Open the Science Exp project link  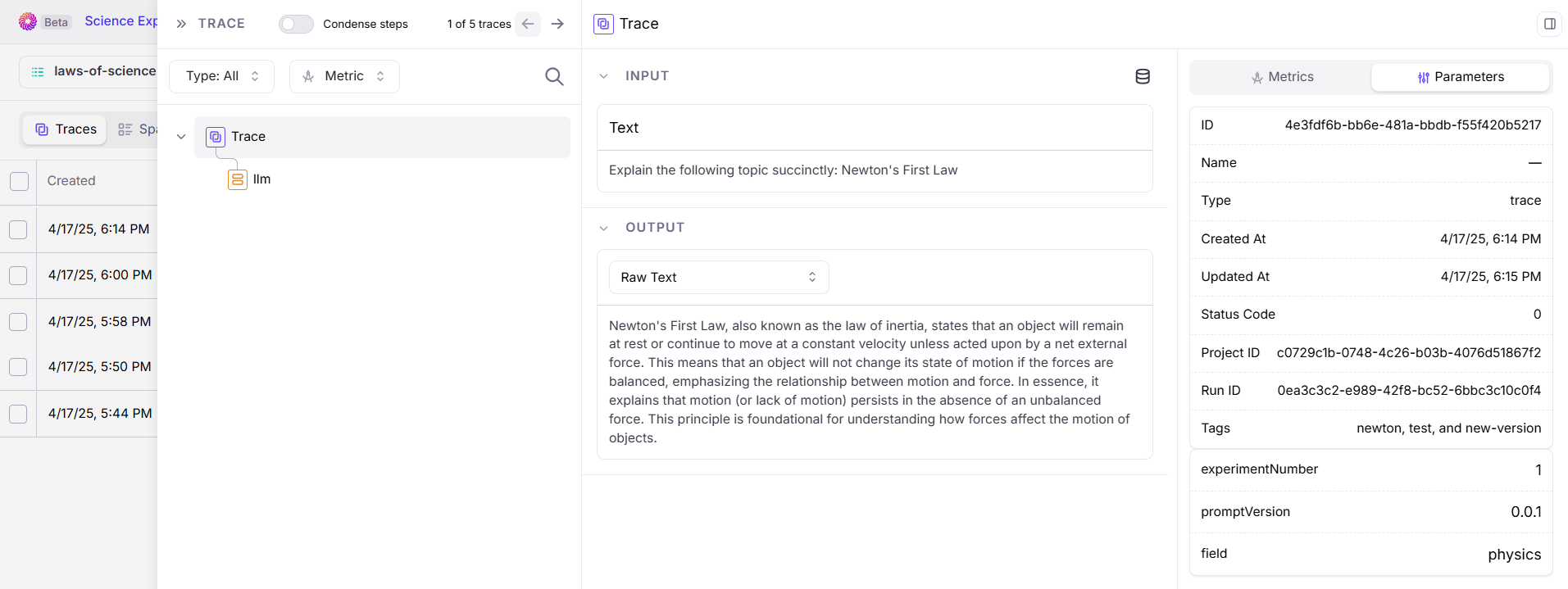(x=120, y=21)
